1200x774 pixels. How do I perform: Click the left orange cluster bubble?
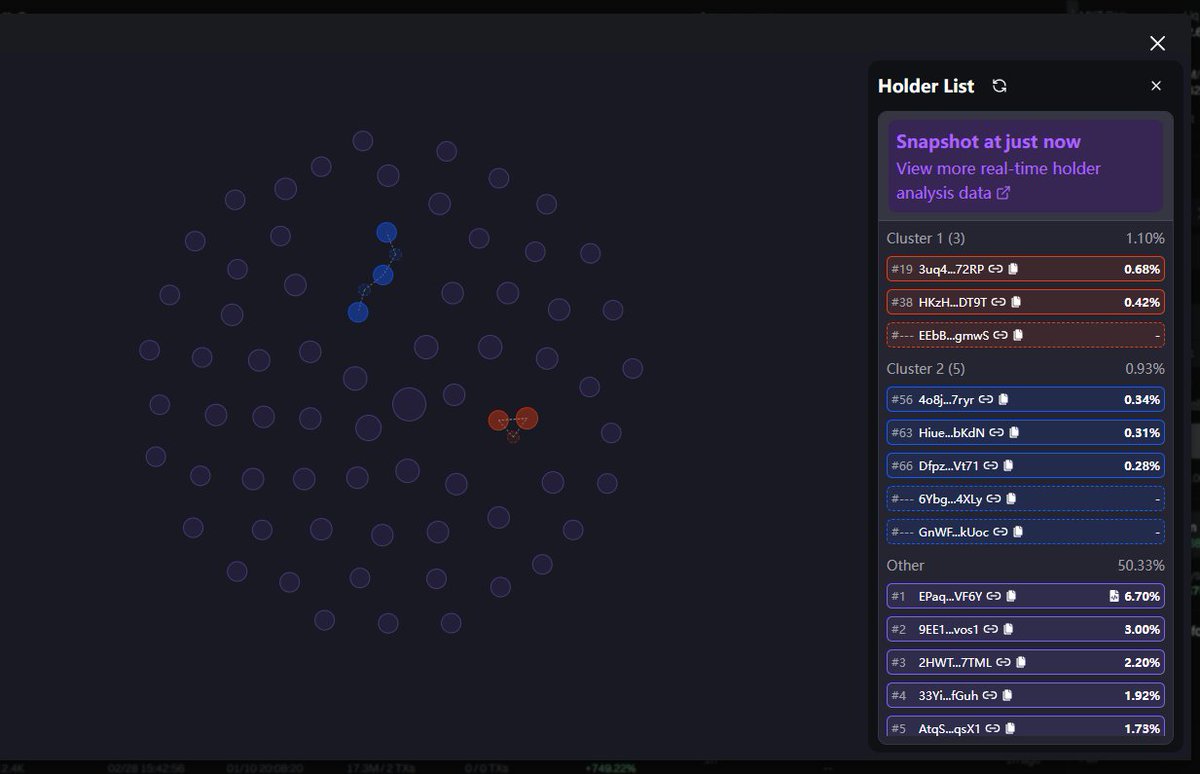pyautogui.click(x=498, y=420)
